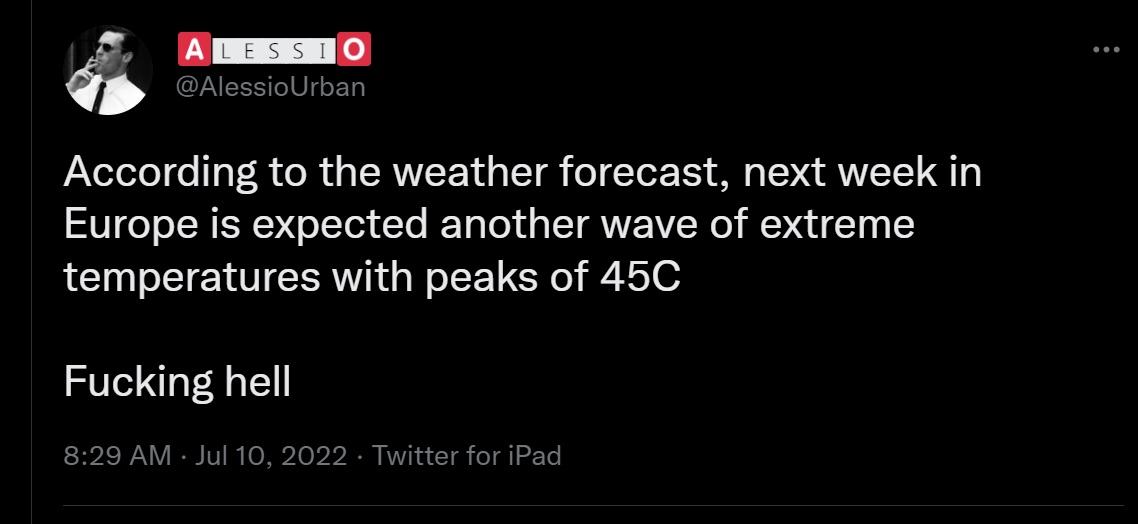1138x524 pixels.
Task: Click the Twitter for iPad source label
Action: pyautogui.click(x=467, y=456)
